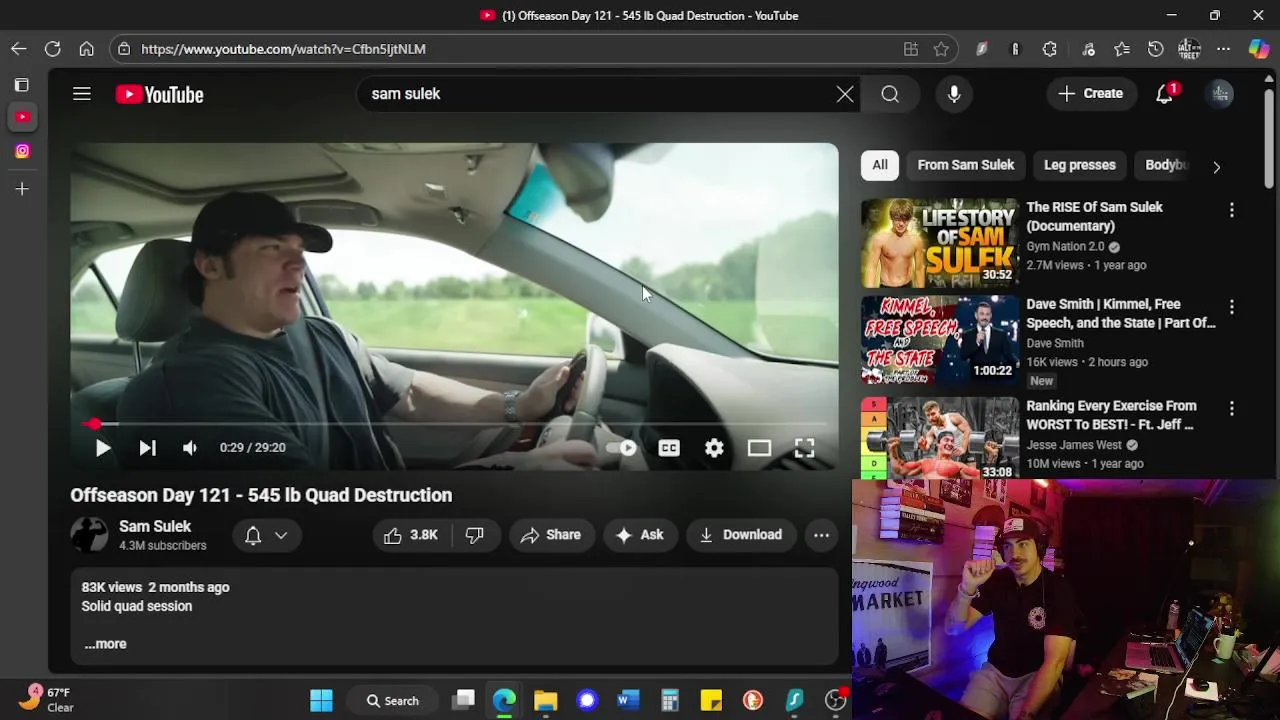Image resolution: width=1280 pixels, height=720 pixels.
Task: Open options for Dave Smith Kimmel video
Action: [x=1232, y=307]
